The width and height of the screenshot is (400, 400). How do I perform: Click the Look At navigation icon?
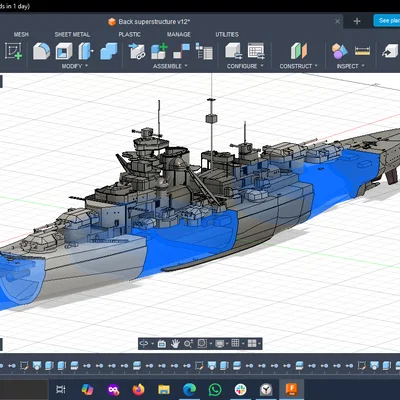(162, 343)
